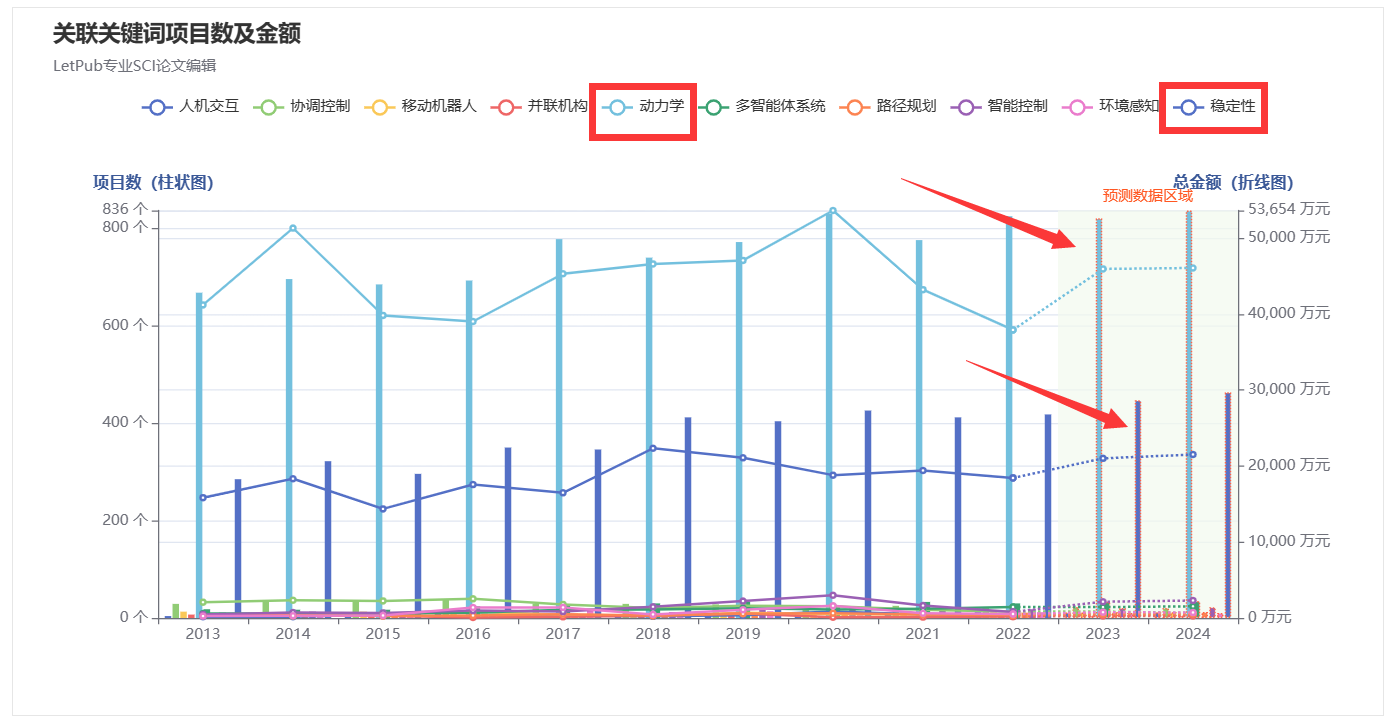Open the LetPub专业SCI论文编辑 subtitle link

click(134, 66)
